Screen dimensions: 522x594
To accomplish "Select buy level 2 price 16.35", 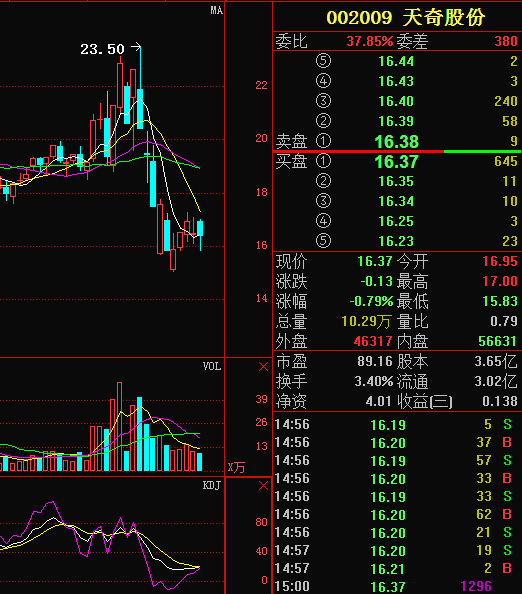I will point(396,181).
